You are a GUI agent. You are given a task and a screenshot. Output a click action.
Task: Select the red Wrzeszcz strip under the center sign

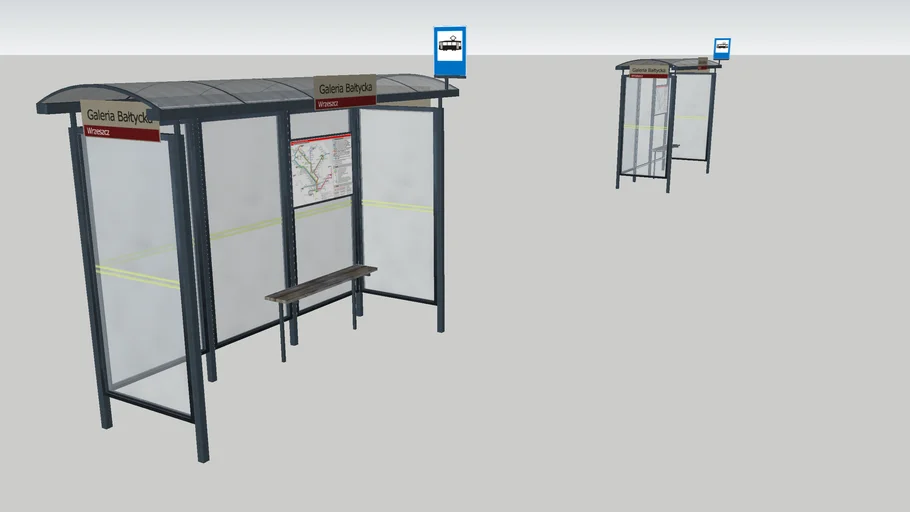click(x=345, y=102)
